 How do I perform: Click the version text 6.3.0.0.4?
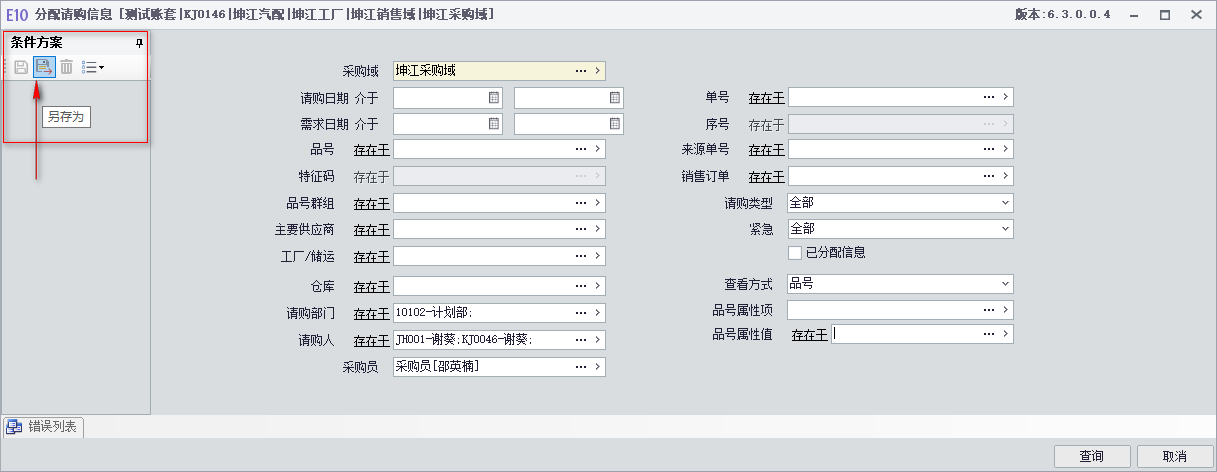click(1078, 15)
